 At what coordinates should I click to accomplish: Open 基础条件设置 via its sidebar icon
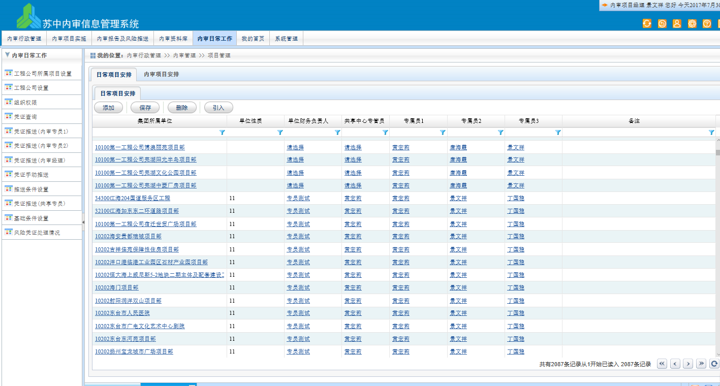pos(8,218)
